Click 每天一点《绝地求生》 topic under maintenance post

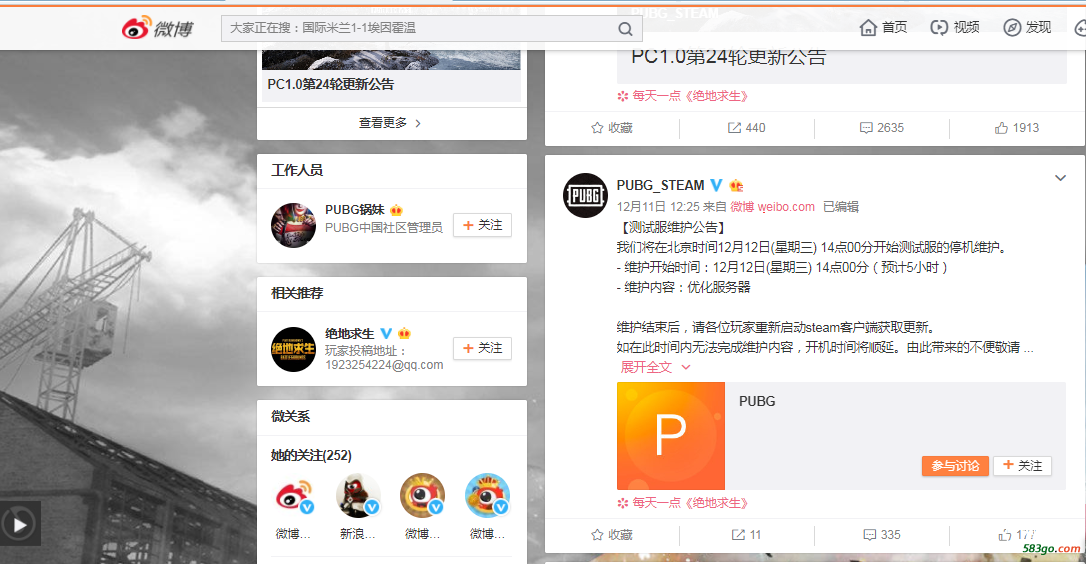683,503
